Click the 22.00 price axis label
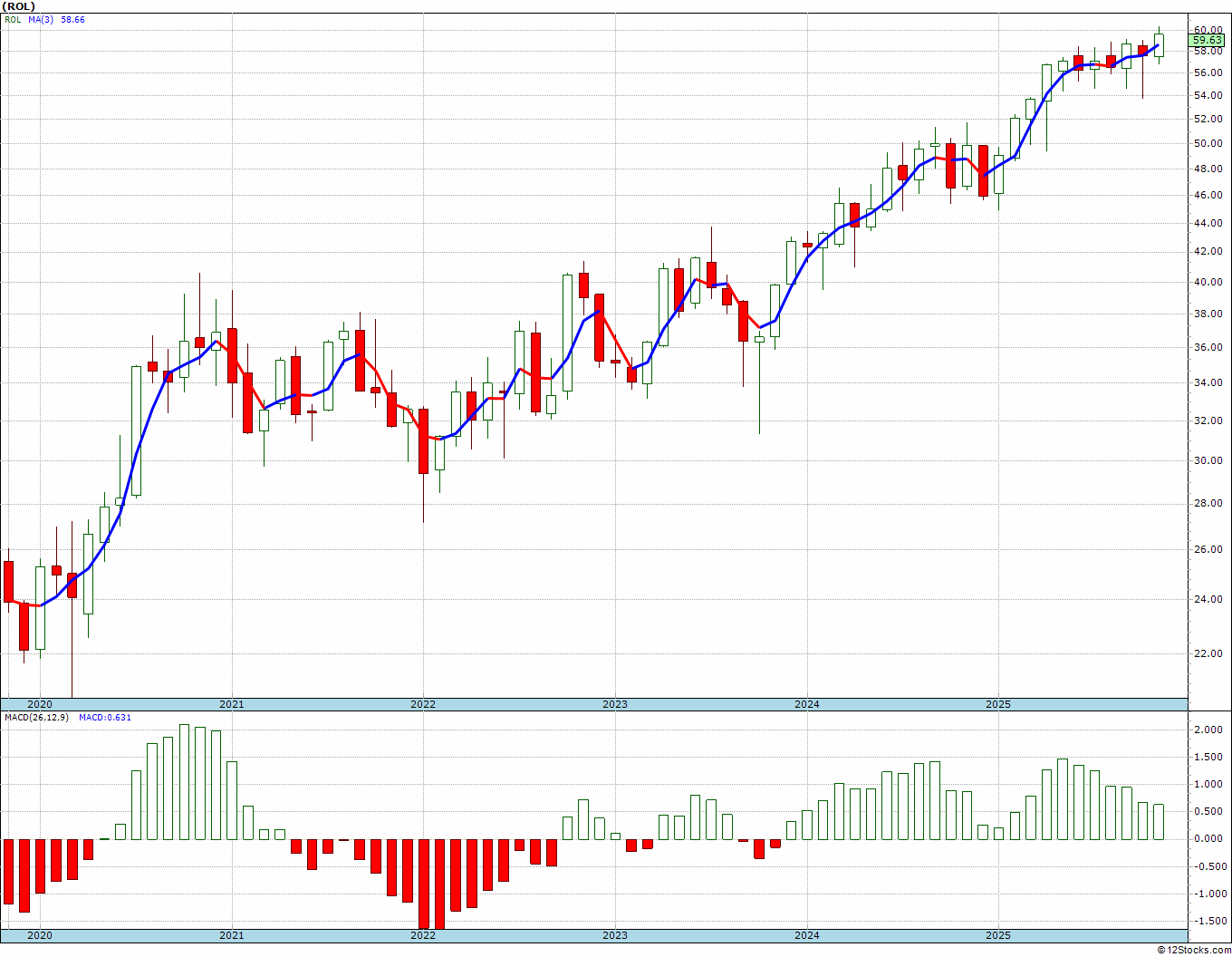This screenshot has width=1232, height=957. click(1208, 653)
